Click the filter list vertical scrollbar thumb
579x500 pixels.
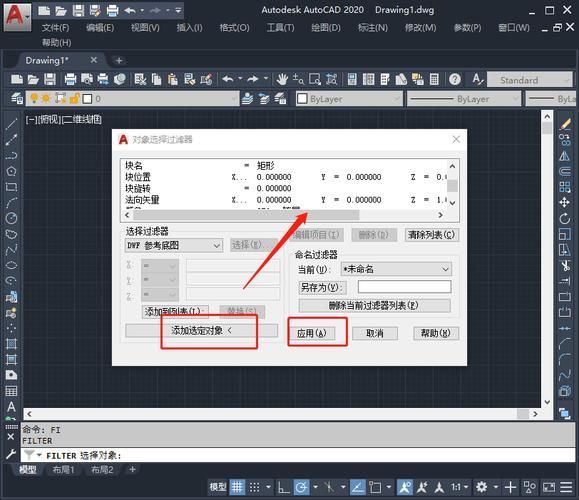tap(452, 185)
